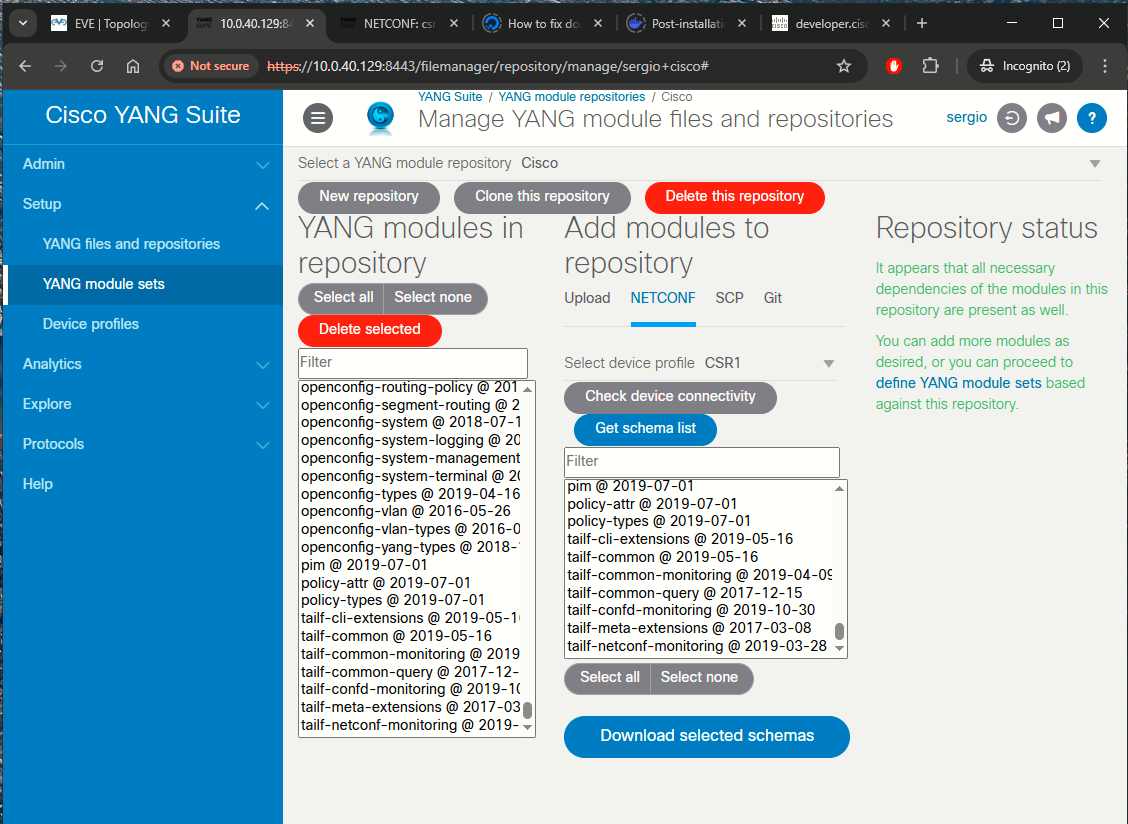This screenshot has width=1128, height=824.
Task: Click Delete selected button
Action: [x=370, y=330]
